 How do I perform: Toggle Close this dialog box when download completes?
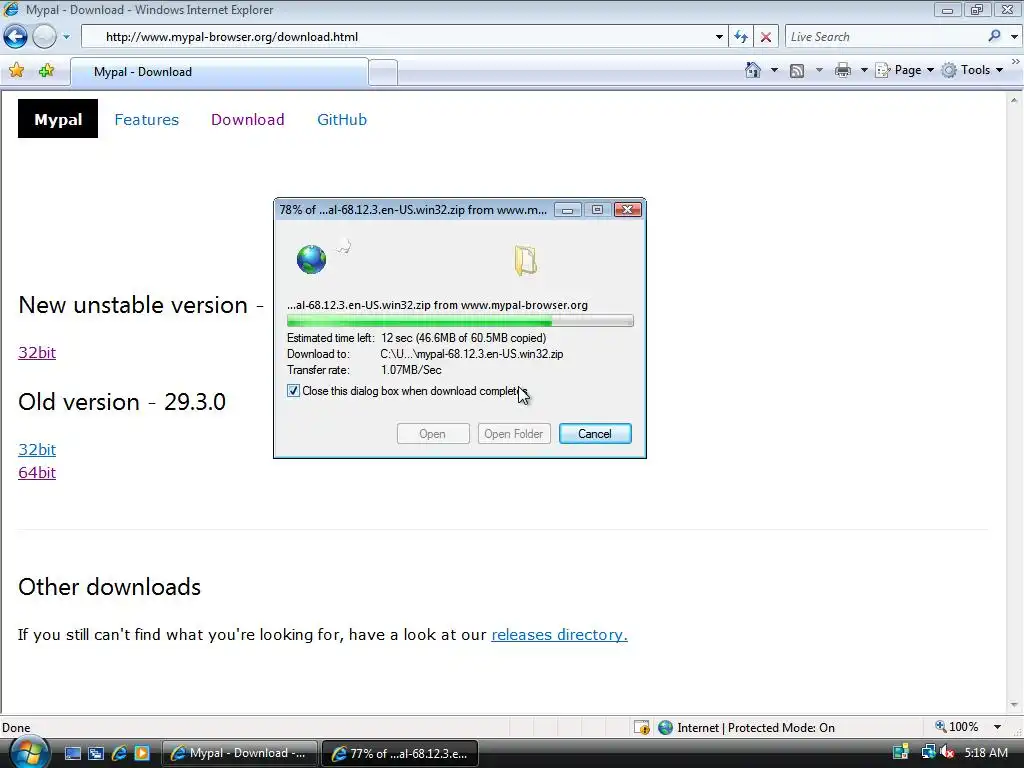(293, 391)
